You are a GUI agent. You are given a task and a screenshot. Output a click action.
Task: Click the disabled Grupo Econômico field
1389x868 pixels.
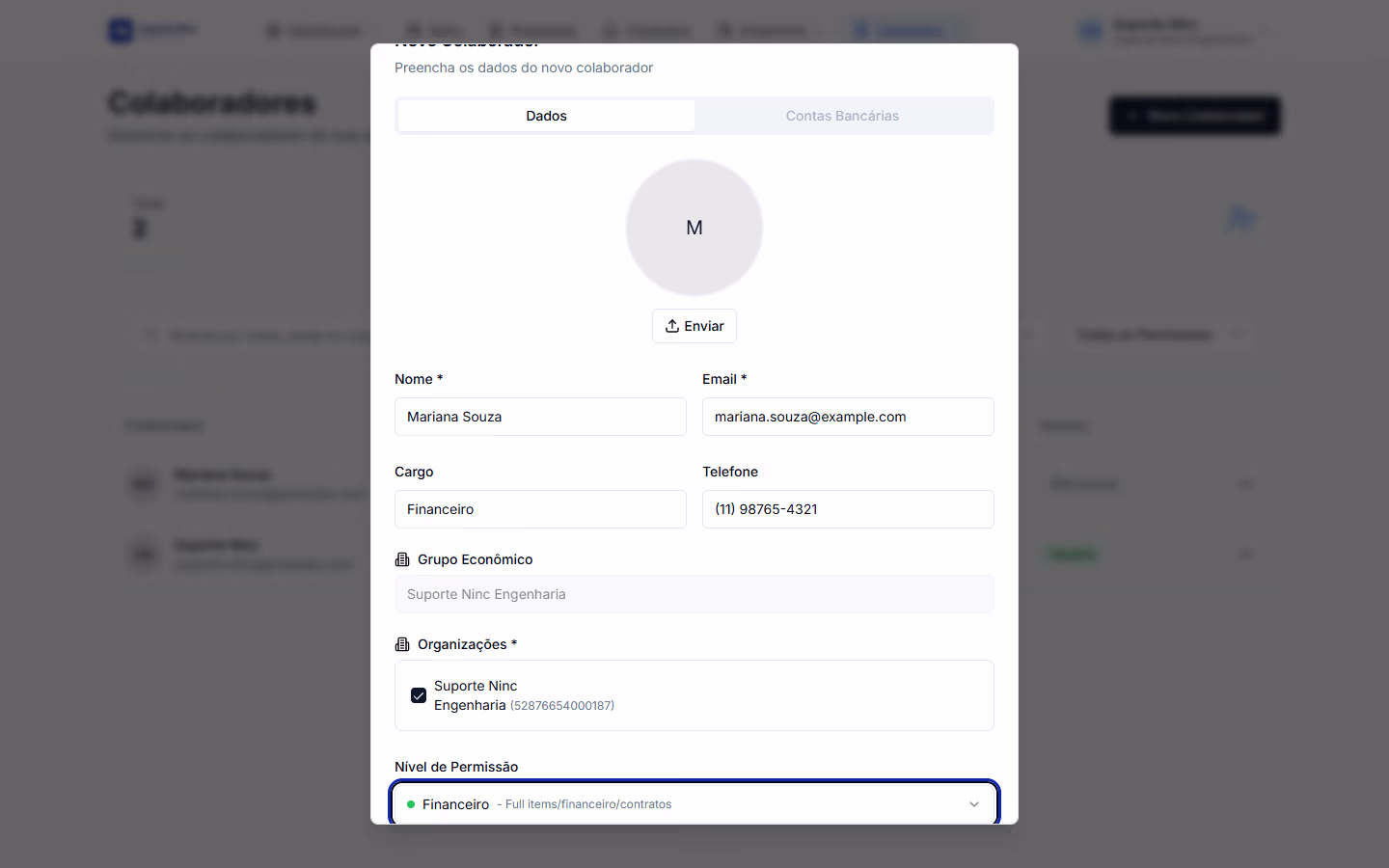(x=694, y=594)
